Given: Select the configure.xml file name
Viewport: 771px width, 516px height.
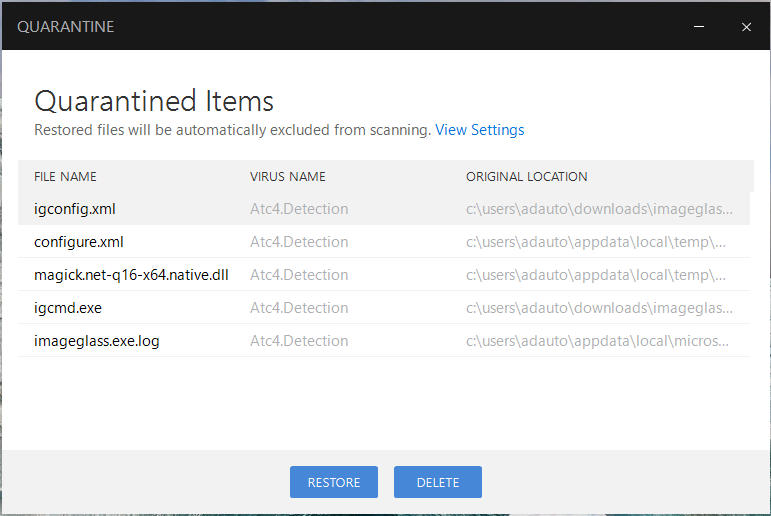Looking at the screenshot, I should pos(79,242).
